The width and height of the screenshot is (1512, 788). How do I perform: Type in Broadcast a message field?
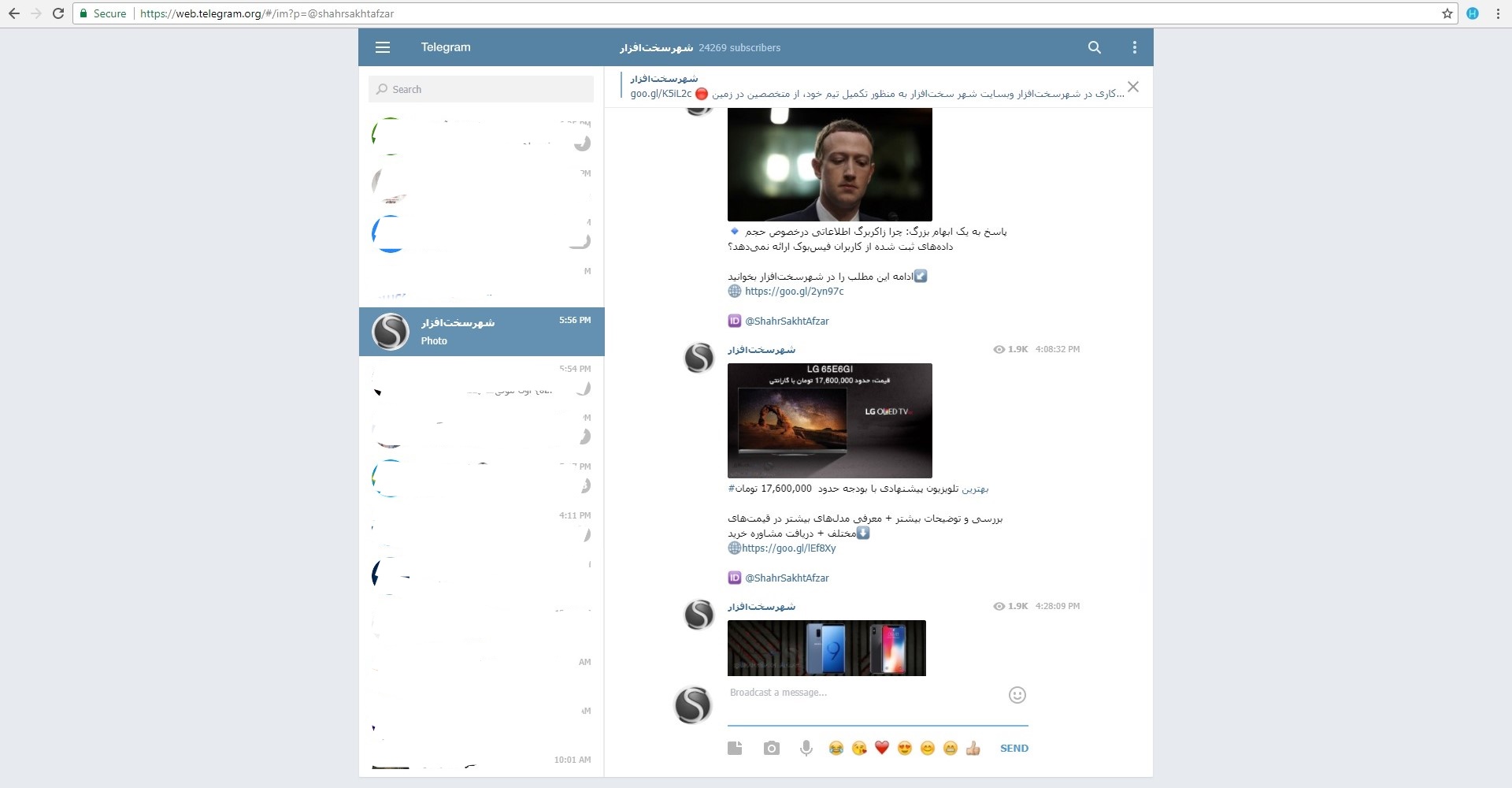click(x=866, y=693)
